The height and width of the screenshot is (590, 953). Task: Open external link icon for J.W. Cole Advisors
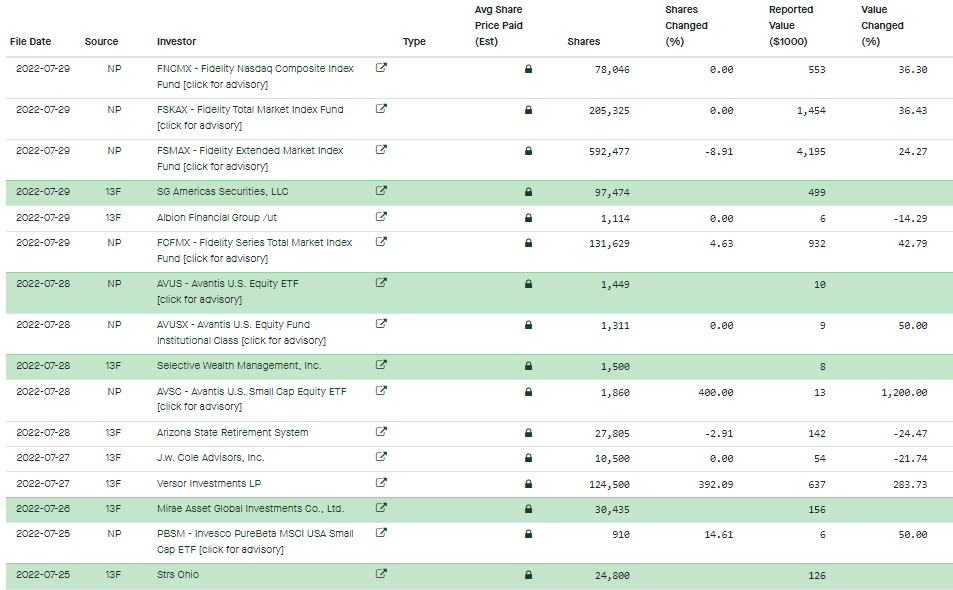(381, 457)
